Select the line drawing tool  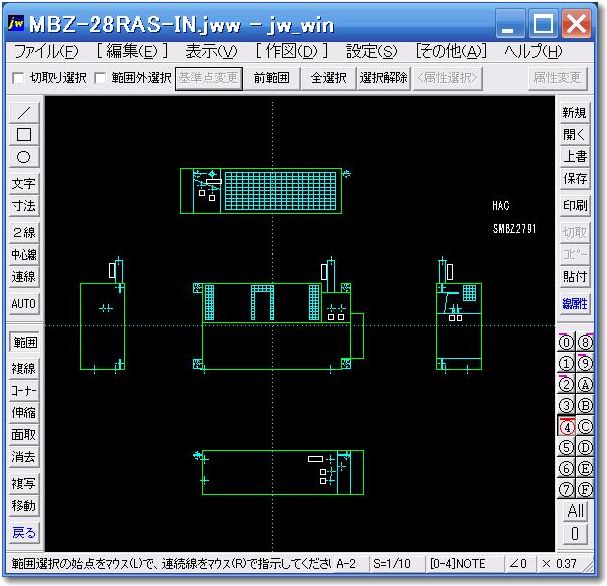pos(24,112)
